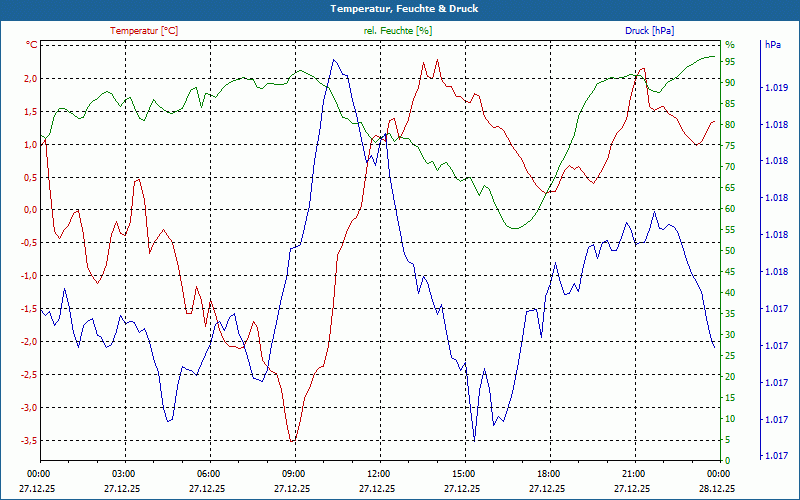Image resolution: width=800 pixels, height=500 pixels.
Task: Click the "90" value on humidity axis
Action: [730, 83]
